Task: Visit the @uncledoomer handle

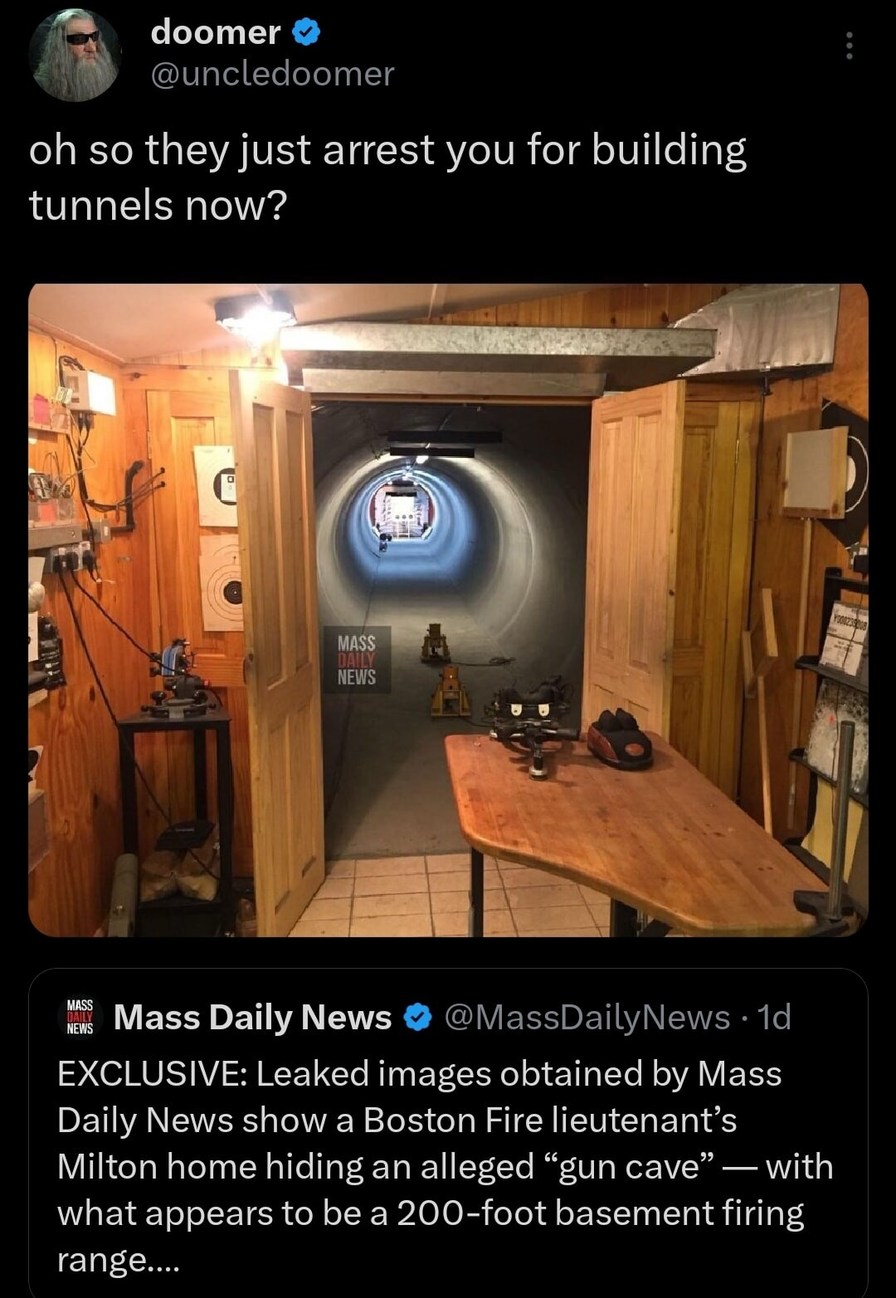Action: tap(272, 74)
